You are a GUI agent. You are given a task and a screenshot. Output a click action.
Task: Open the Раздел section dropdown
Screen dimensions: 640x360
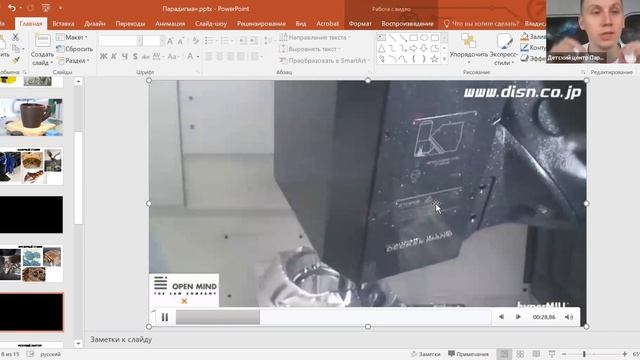73,60
